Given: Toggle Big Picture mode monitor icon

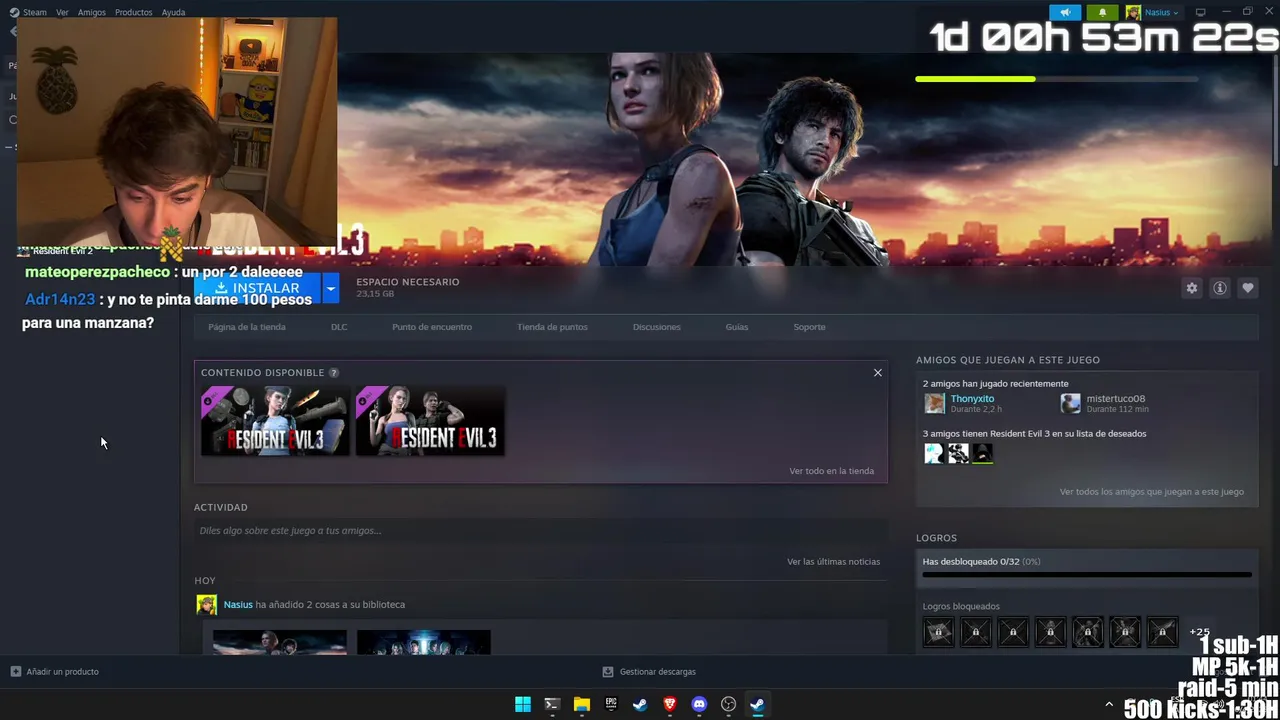Looking at the screenshot, I should click(1200, 12).
